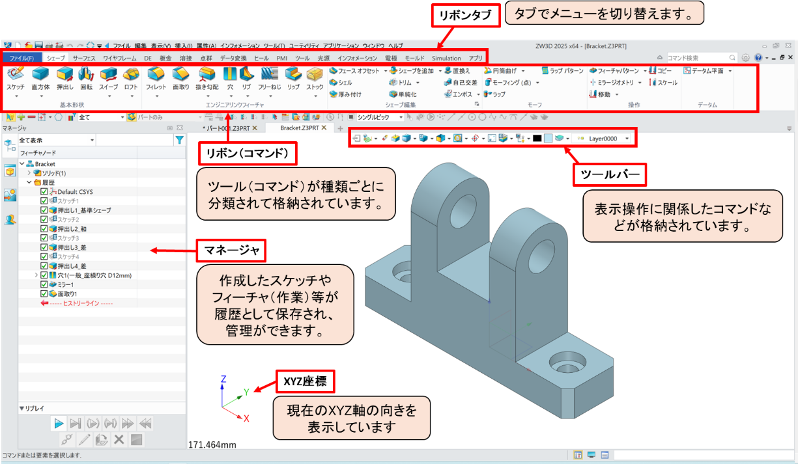Click the replay play button
The image size is (798, 464).
59,423
